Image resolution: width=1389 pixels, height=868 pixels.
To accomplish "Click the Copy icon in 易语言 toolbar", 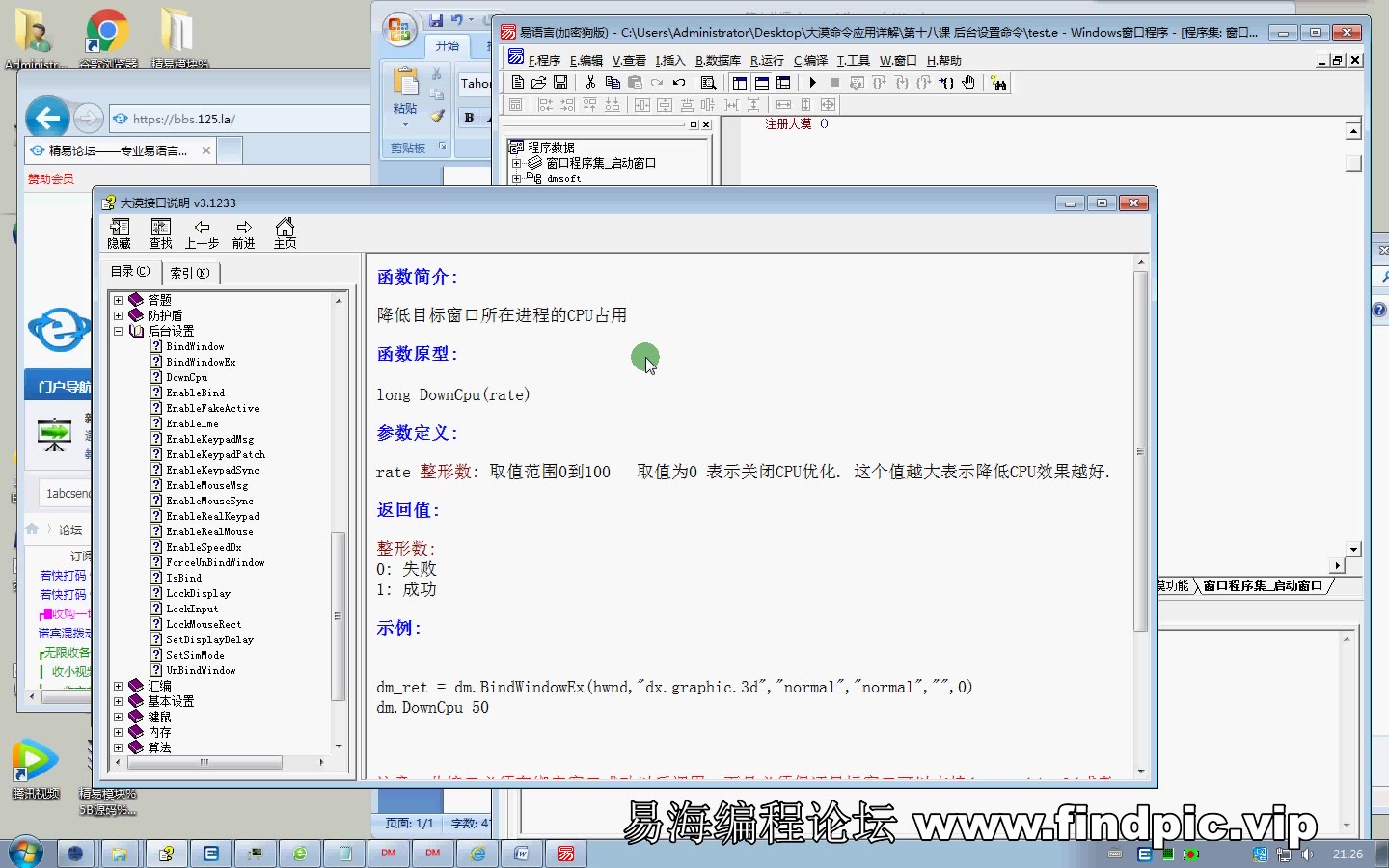I will [x=613, y=83].
